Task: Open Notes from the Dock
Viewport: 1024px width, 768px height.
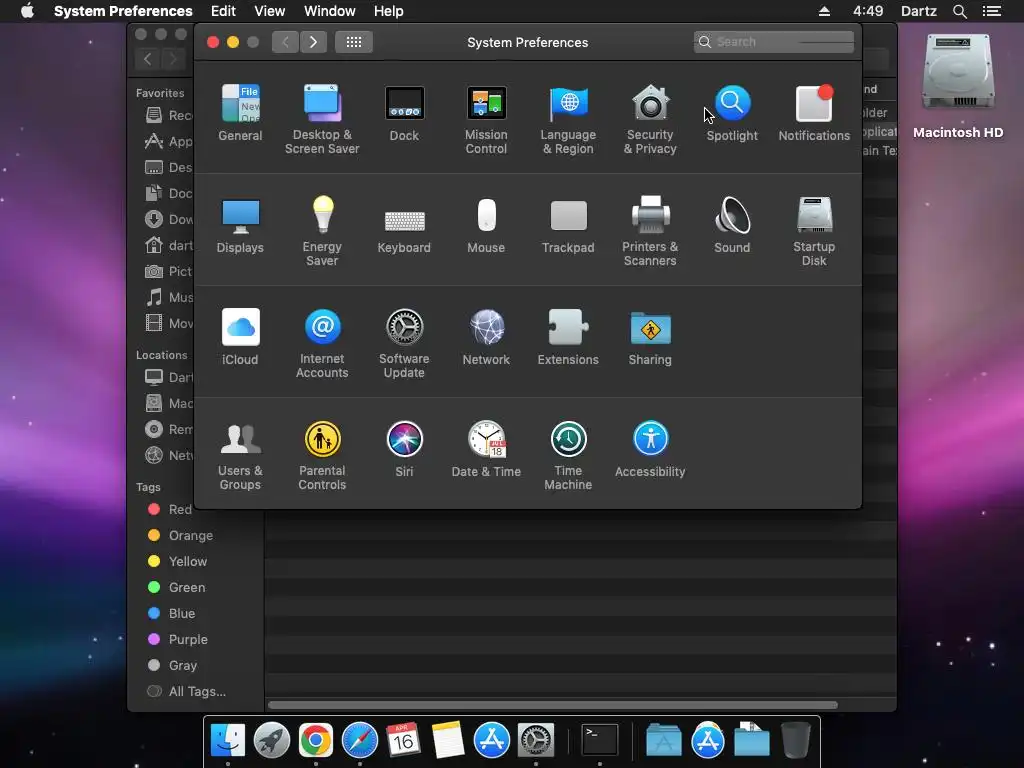Action: [447, 740]
